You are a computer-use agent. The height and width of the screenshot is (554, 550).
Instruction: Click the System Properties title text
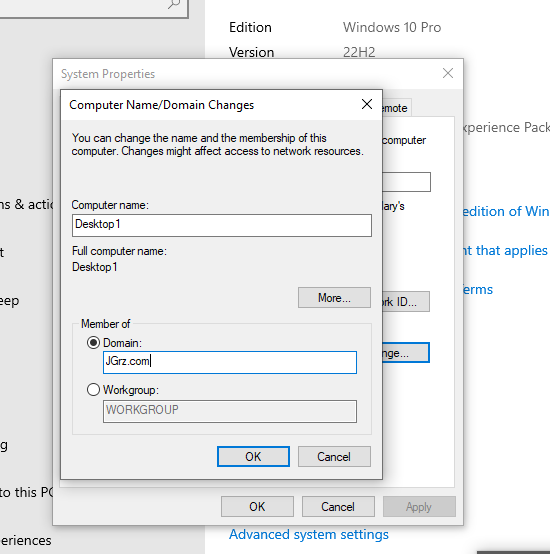coord(108,74)
